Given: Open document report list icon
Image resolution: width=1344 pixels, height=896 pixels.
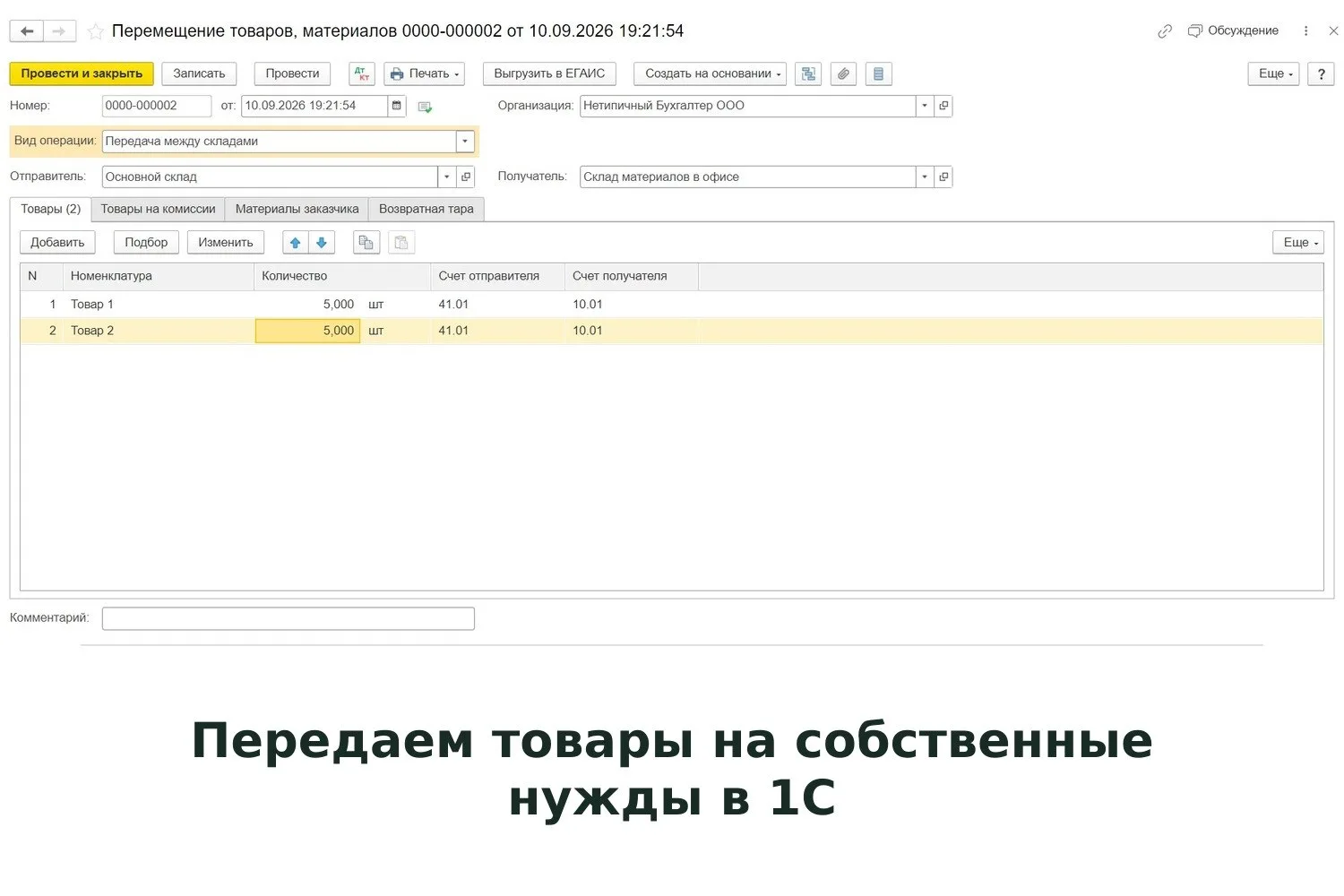Looking at the screenshot, I should tap(878, 73).
